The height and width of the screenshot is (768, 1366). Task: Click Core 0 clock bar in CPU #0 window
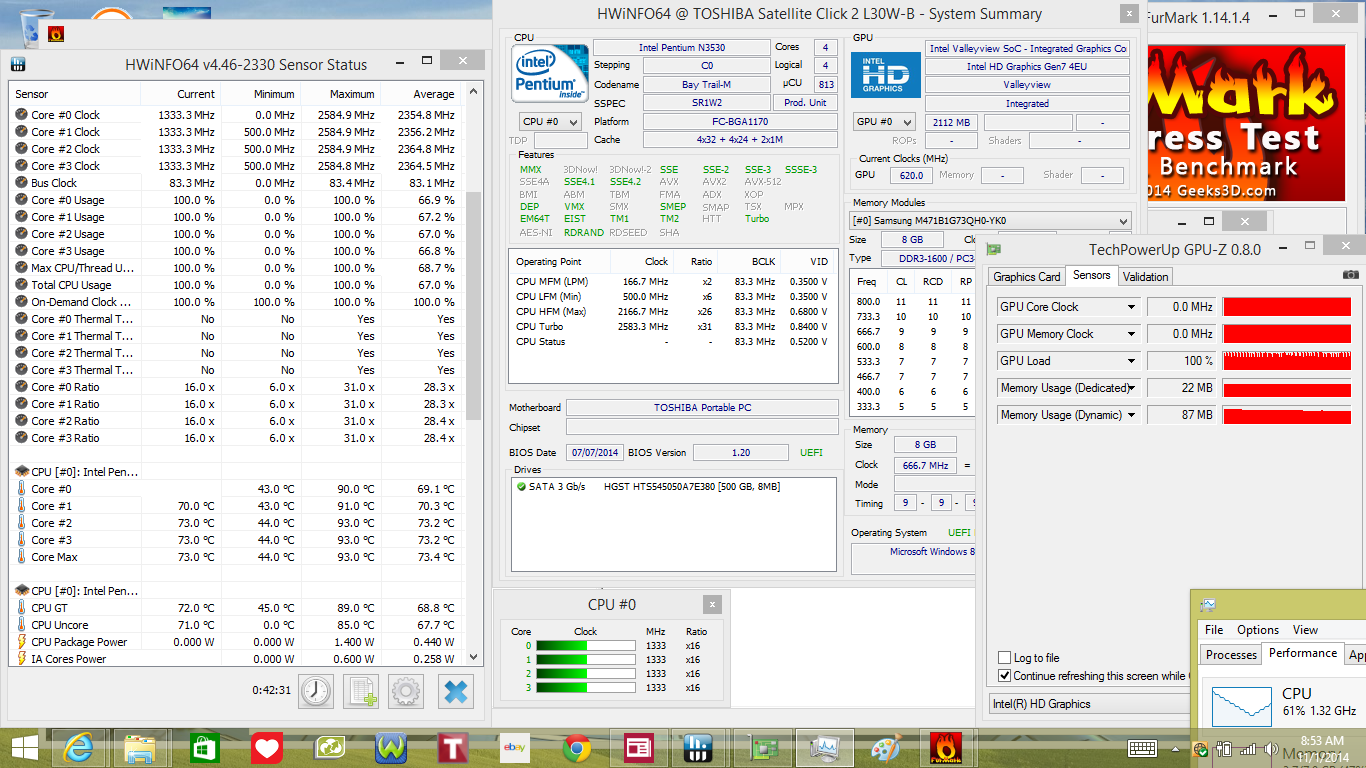[586, 646]
